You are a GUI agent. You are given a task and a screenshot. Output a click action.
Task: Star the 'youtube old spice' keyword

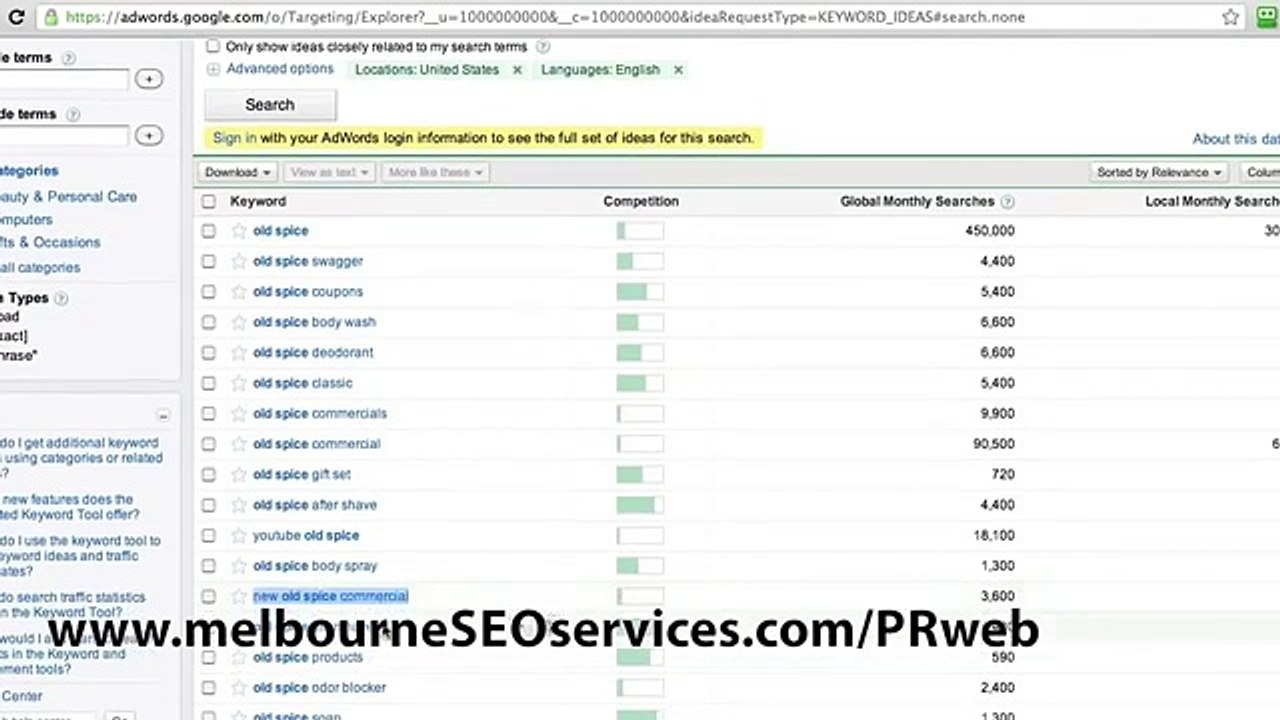point(239,536)
